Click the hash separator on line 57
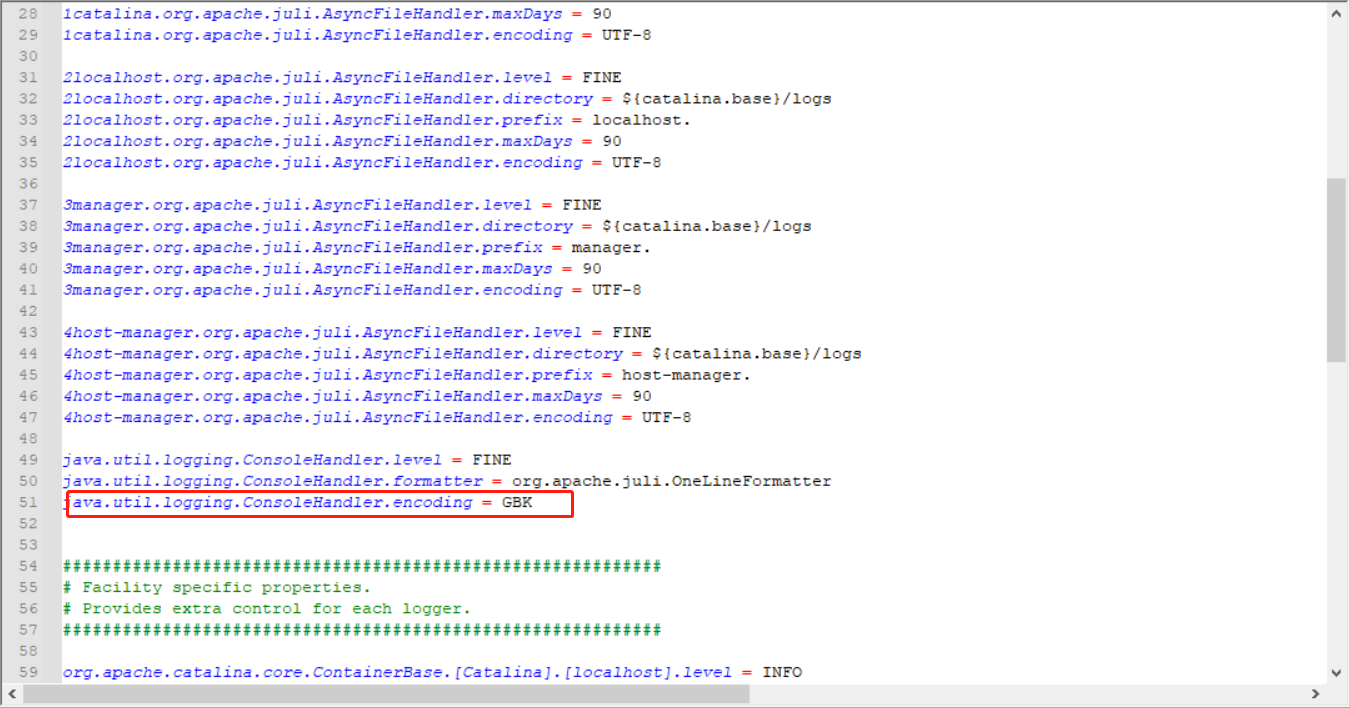 click(x=362, y=630)
